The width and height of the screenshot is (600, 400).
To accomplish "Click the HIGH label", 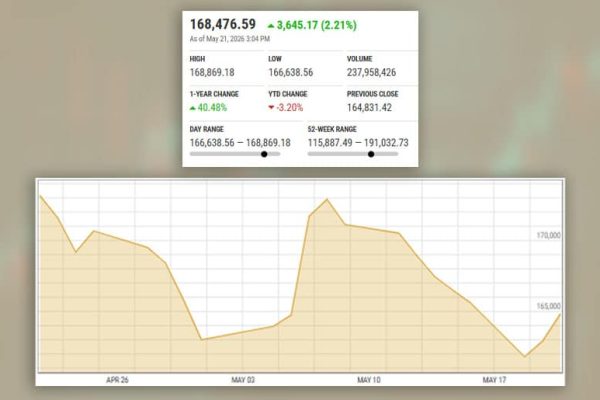I will 197,59.
